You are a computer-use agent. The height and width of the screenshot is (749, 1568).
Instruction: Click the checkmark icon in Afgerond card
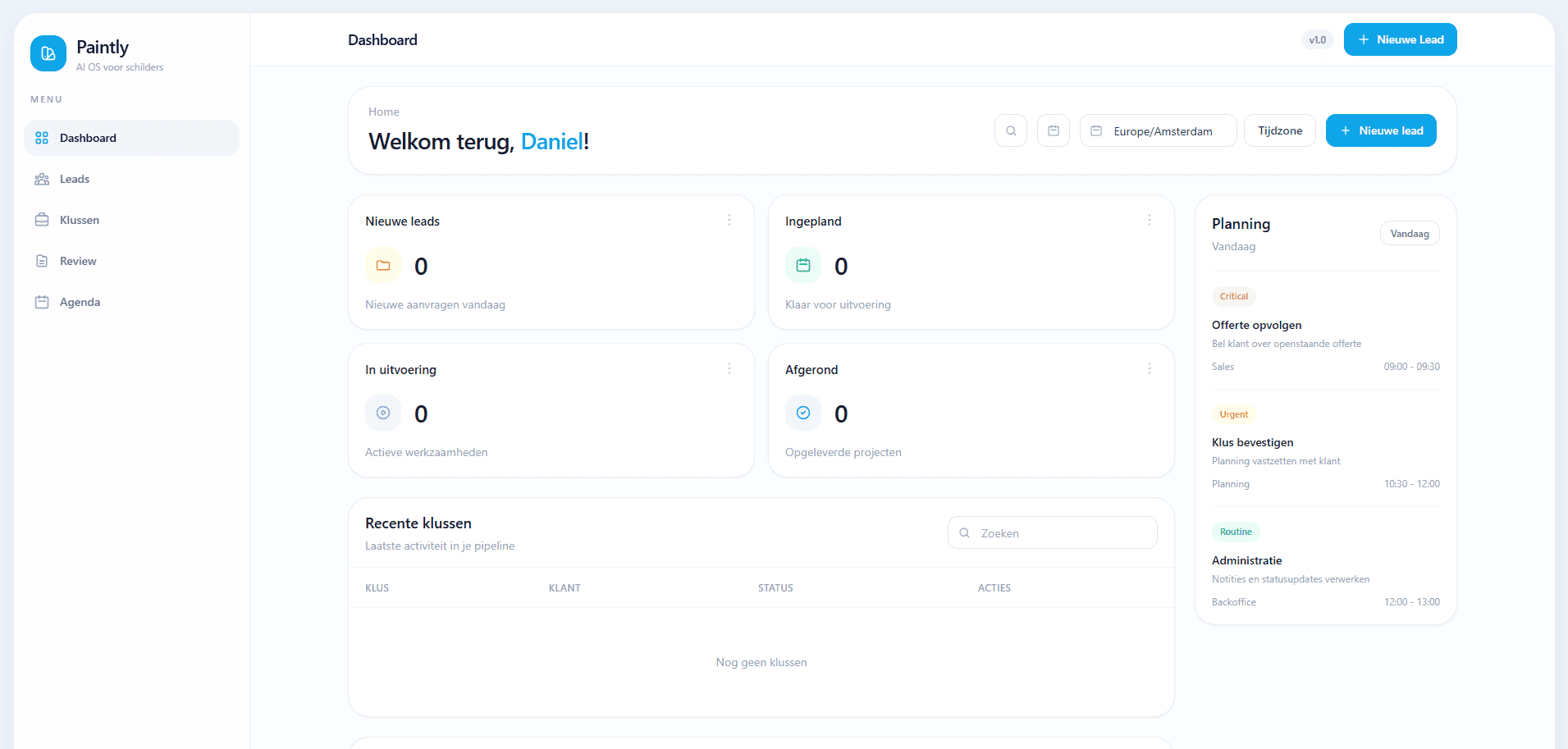pos(802,413)
